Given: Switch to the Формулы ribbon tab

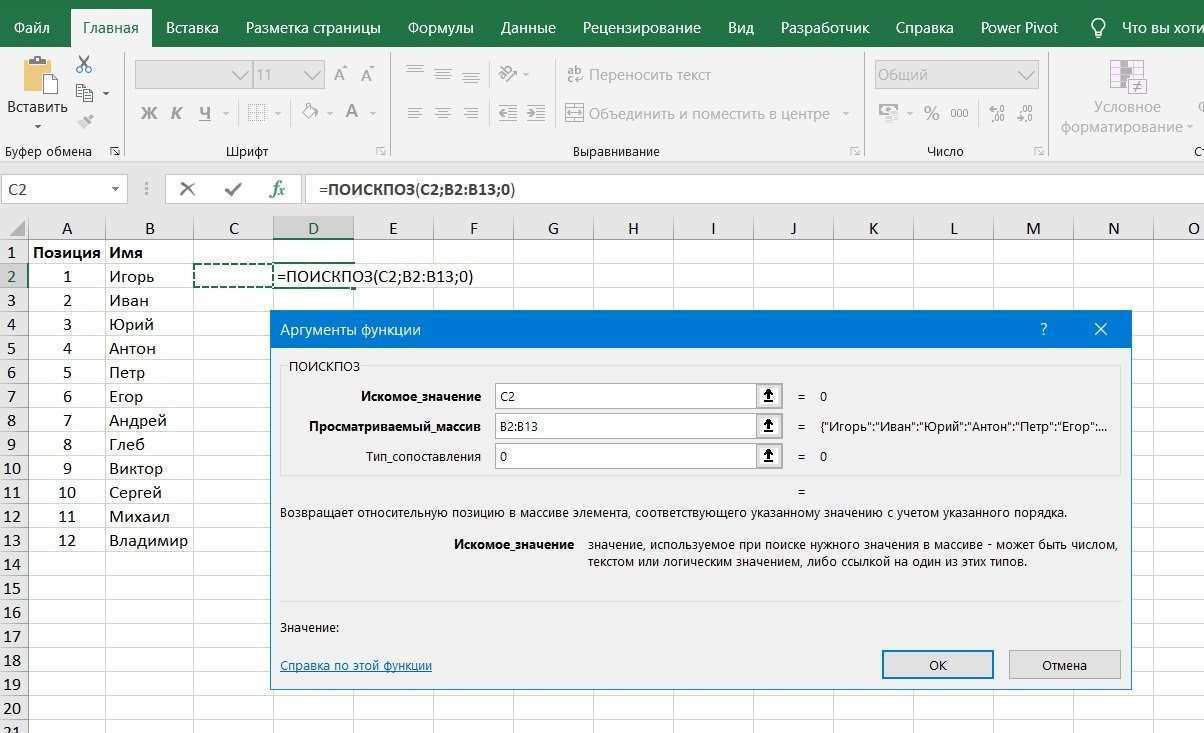Looking at the screenshot, I should tap(440, 27).
